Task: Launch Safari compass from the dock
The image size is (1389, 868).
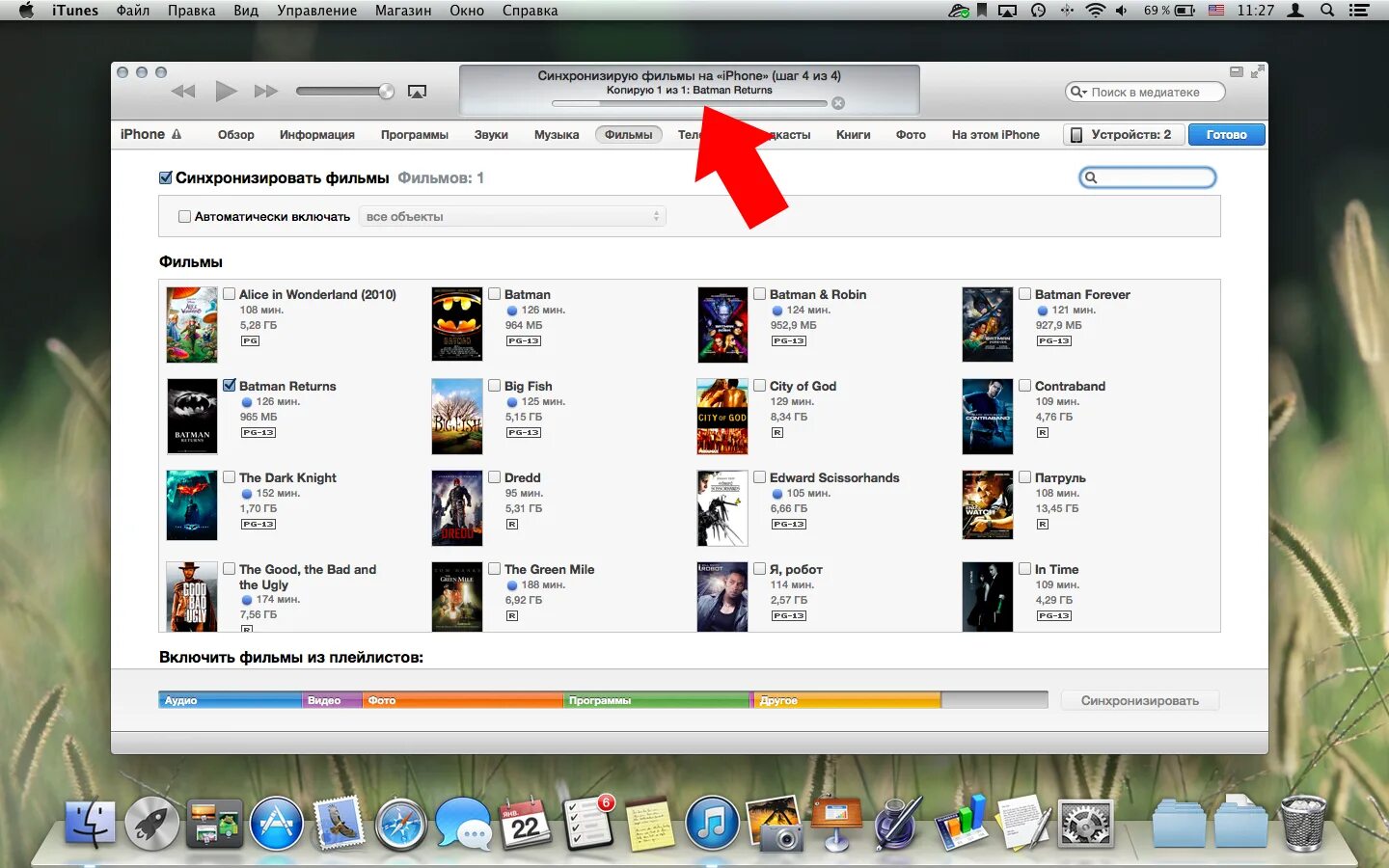Action: [x=401, y=826]
